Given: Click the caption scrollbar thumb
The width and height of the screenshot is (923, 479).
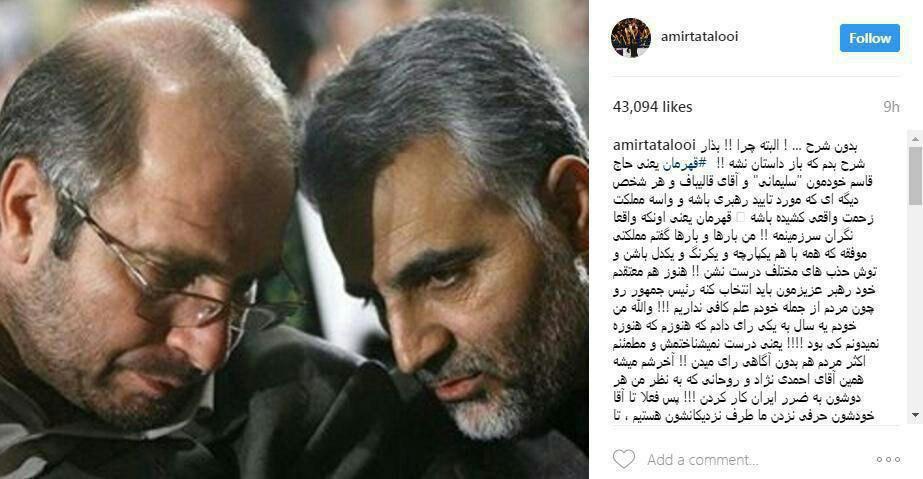Looking at the screenshot, I should (x=915, y=177).
